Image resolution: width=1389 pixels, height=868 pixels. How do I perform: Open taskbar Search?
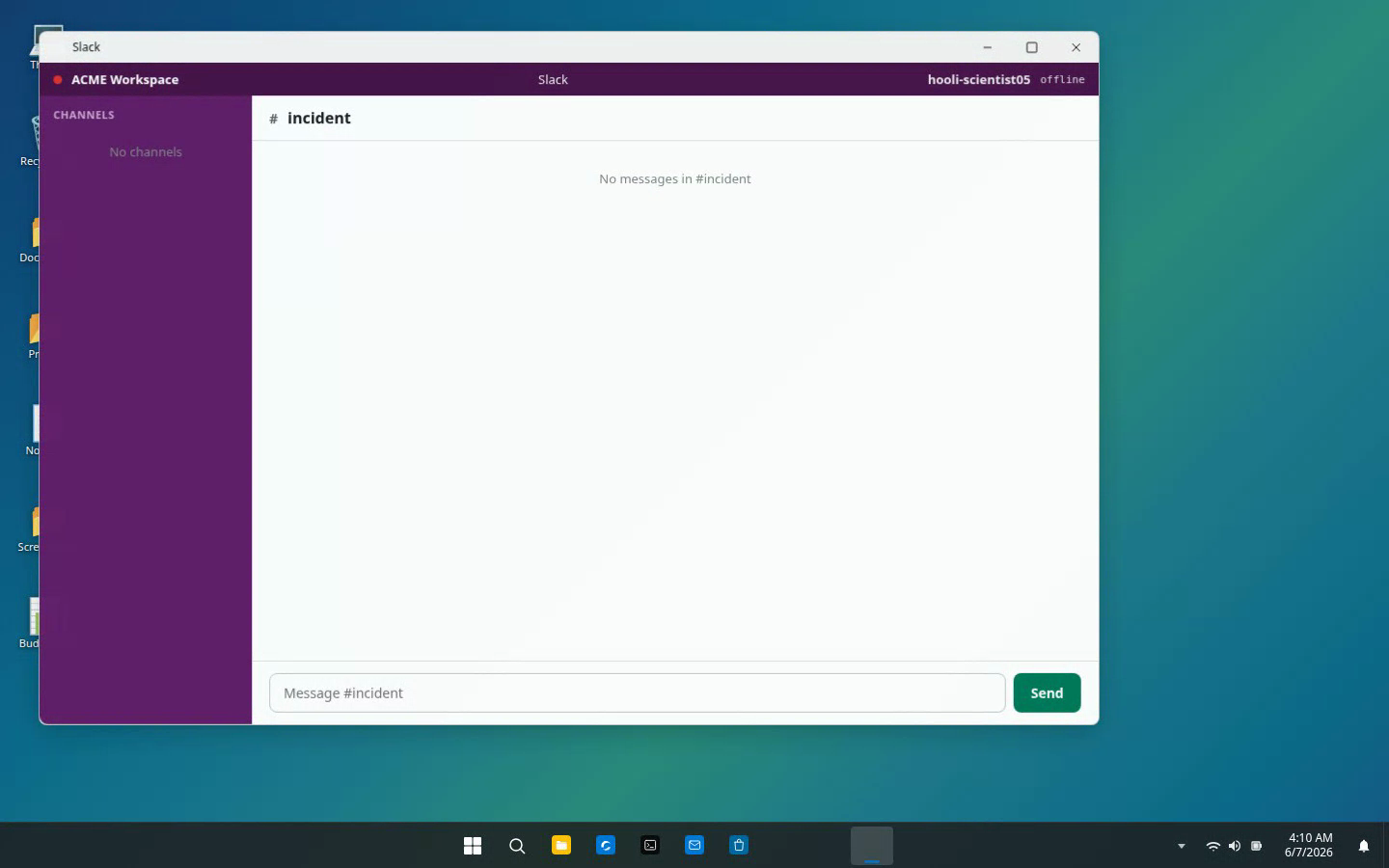coord(517,846)
